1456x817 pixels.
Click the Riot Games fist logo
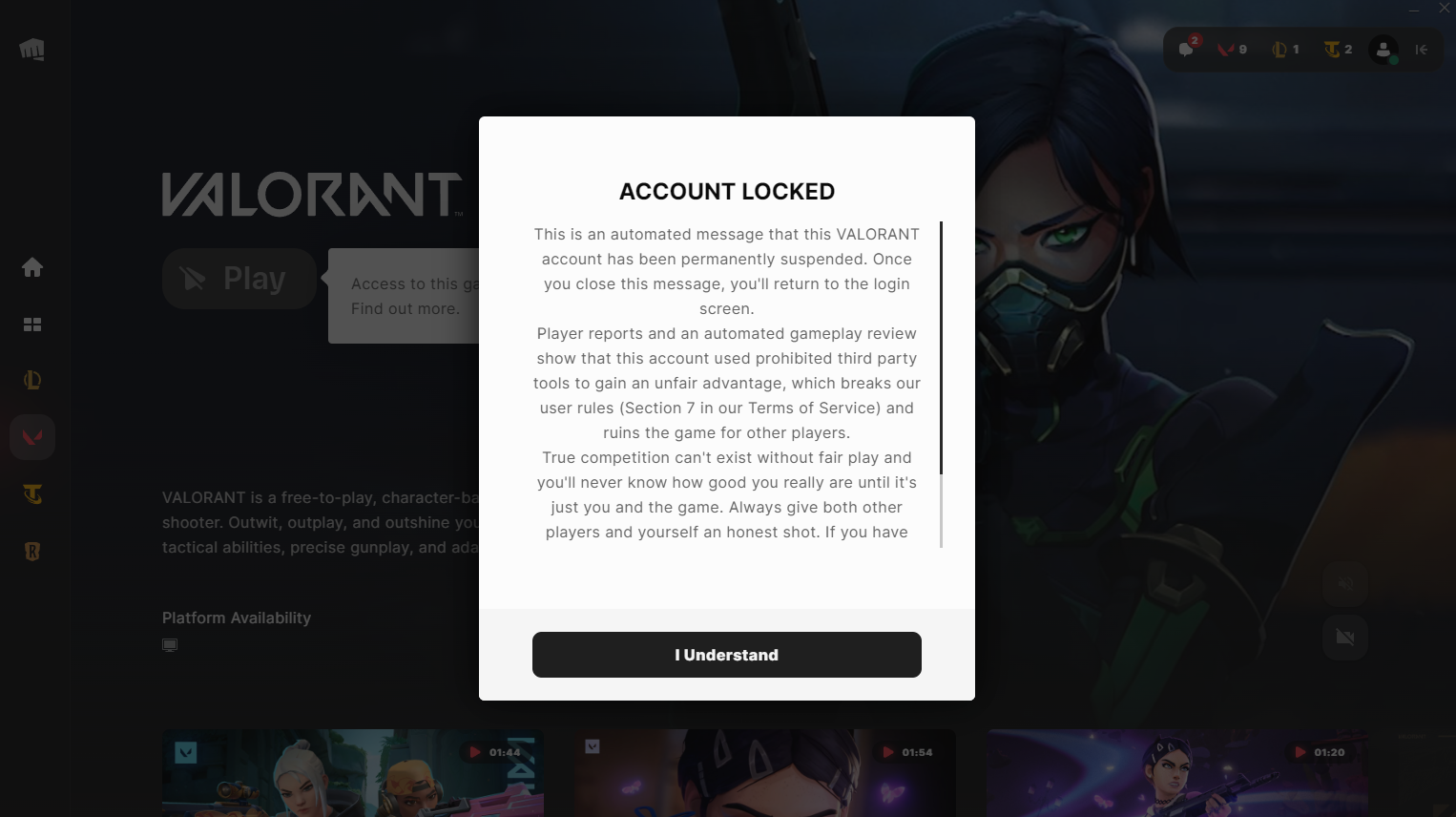point(32,49)
